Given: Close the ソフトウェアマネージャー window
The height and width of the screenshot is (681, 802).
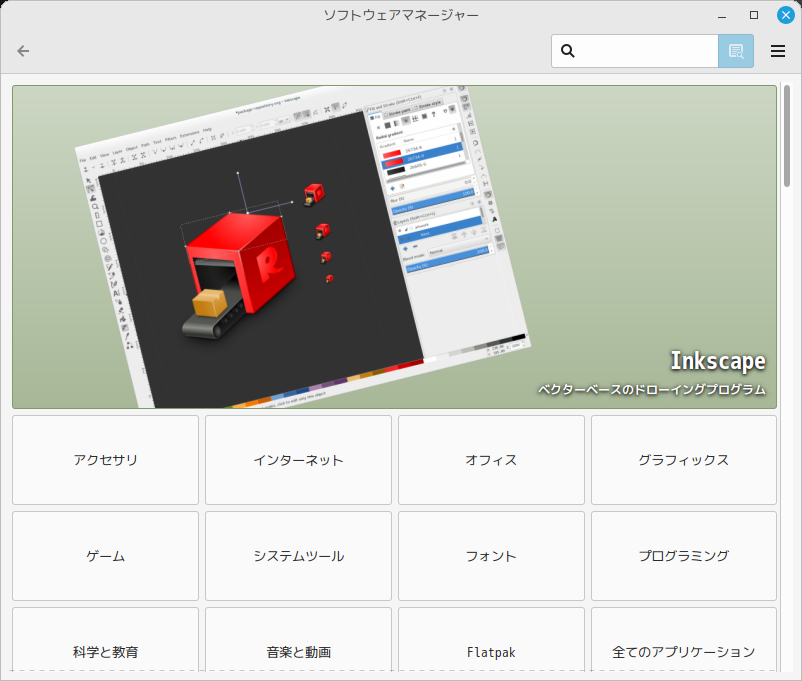Looking at the screenshot, I should click(786, 15).
